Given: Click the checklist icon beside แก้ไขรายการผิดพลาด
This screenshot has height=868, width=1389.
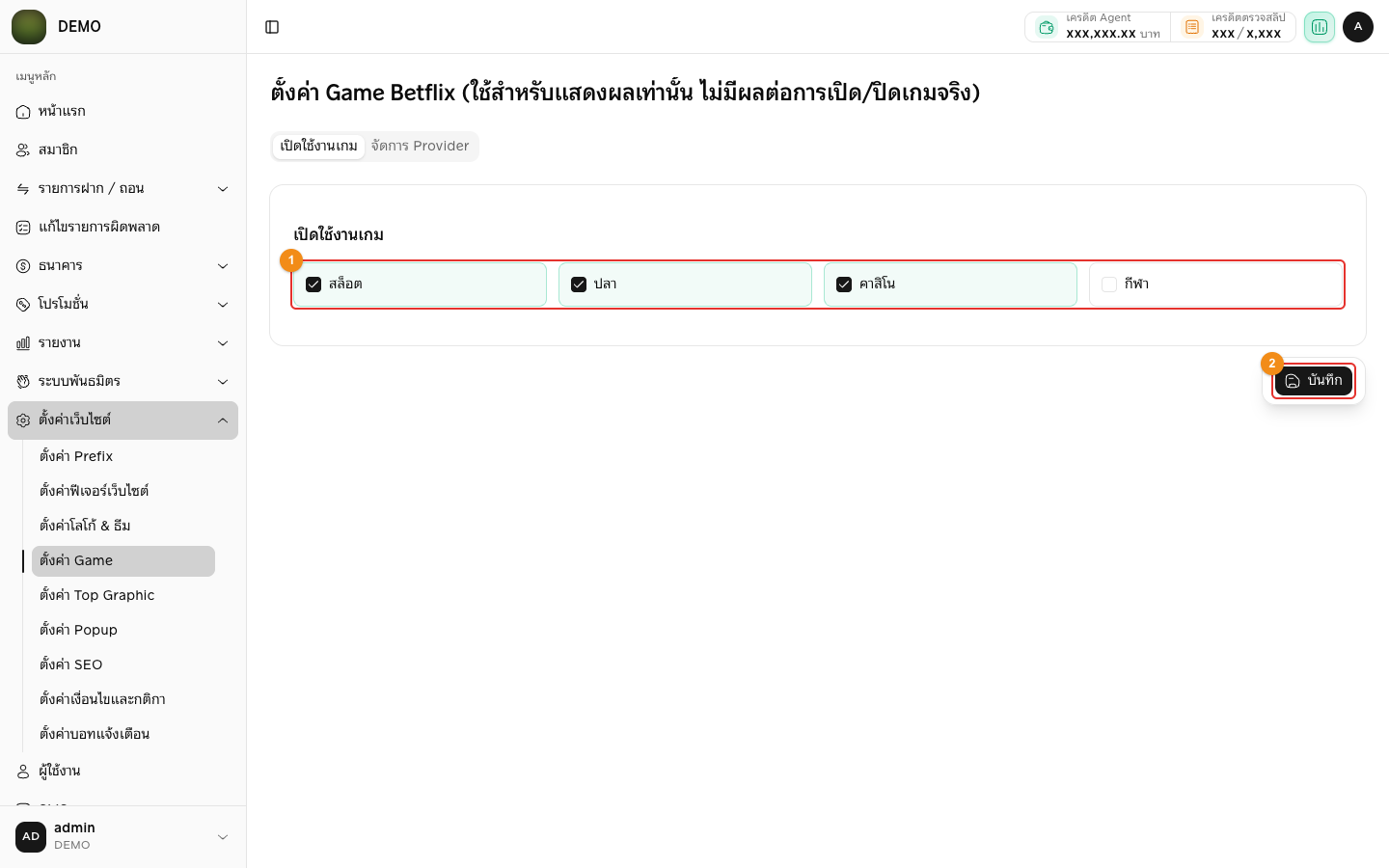Looking at the screenshot, I should 23,228.
